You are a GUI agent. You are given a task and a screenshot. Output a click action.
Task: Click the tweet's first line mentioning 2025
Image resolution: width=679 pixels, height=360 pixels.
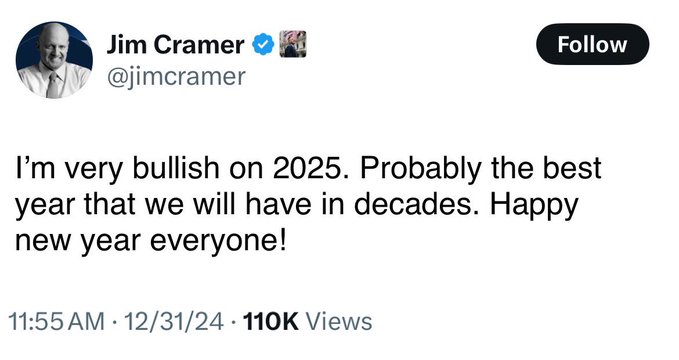[x=308, y=168]
